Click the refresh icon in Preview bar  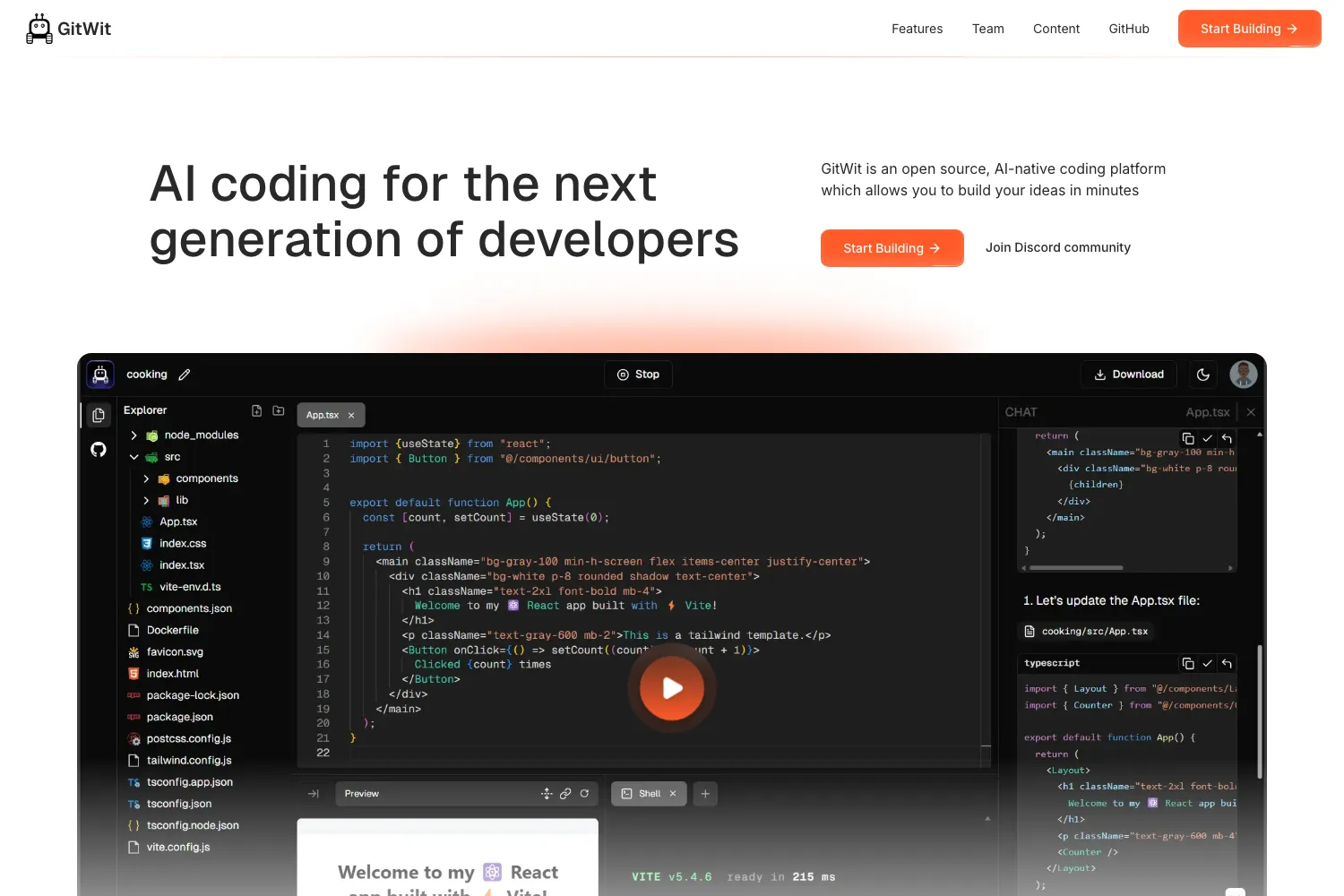584,794
